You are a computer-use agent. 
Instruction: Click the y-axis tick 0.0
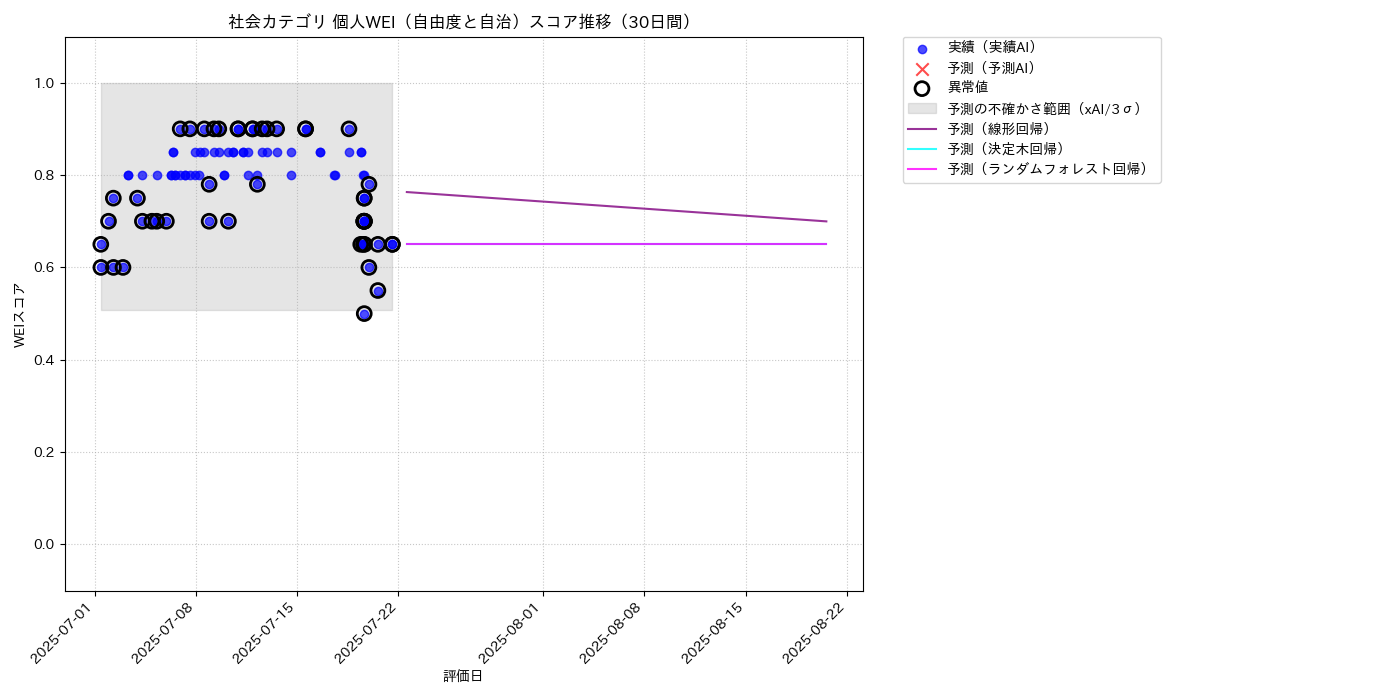(x=46, y=544)
